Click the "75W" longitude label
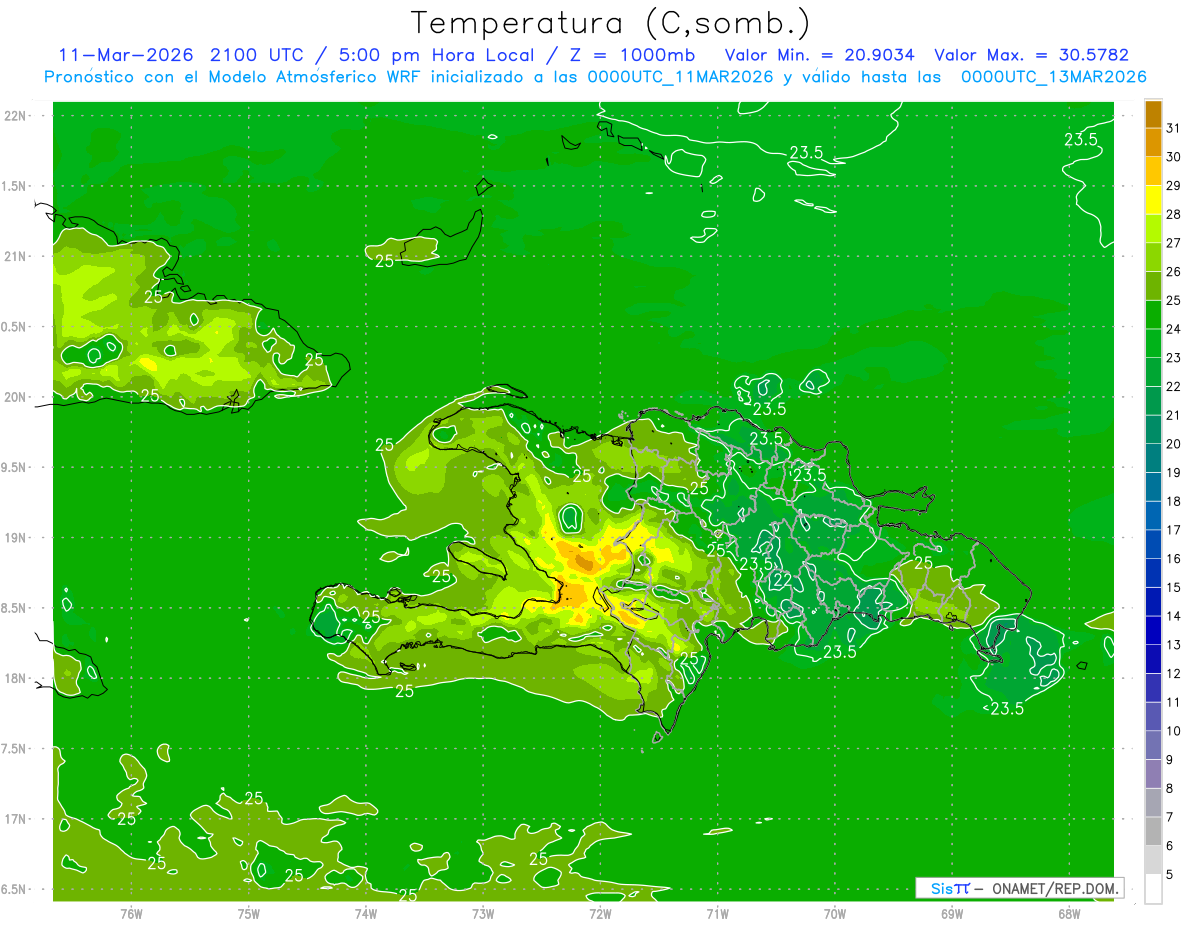This screenshot has height=927, width=1200. point(248,914)
